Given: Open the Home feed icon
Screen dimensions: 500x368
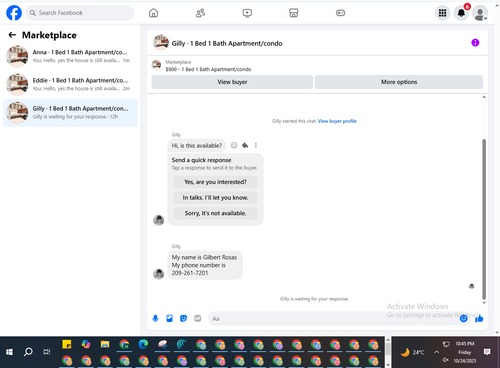Looking at the screenshot, I should (x=153, y=13).
